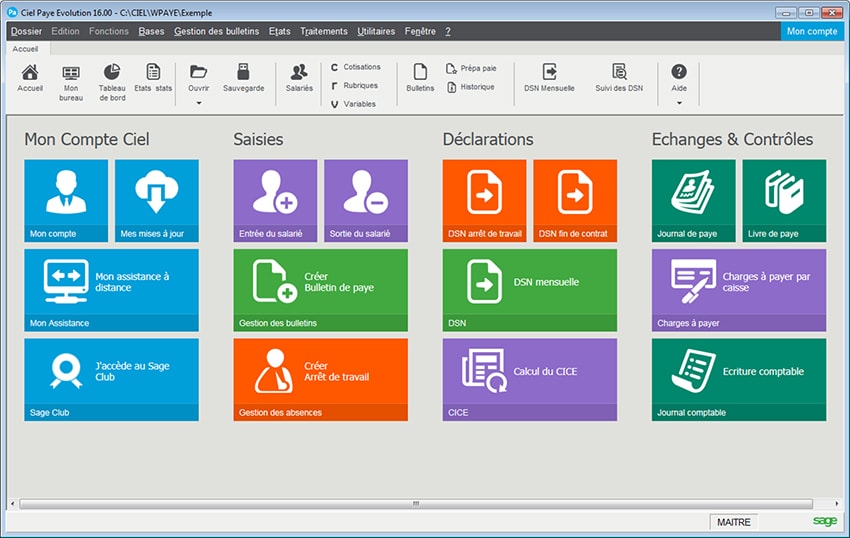Select the Entrée du salarié tile
The height and width of the screenshot is (538, 850).
[x=275, y=200]
